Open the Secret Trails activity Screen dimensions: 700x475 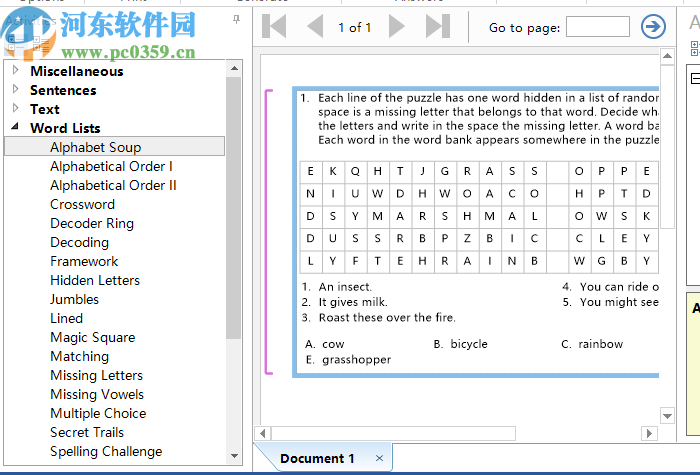click(87, 432)
